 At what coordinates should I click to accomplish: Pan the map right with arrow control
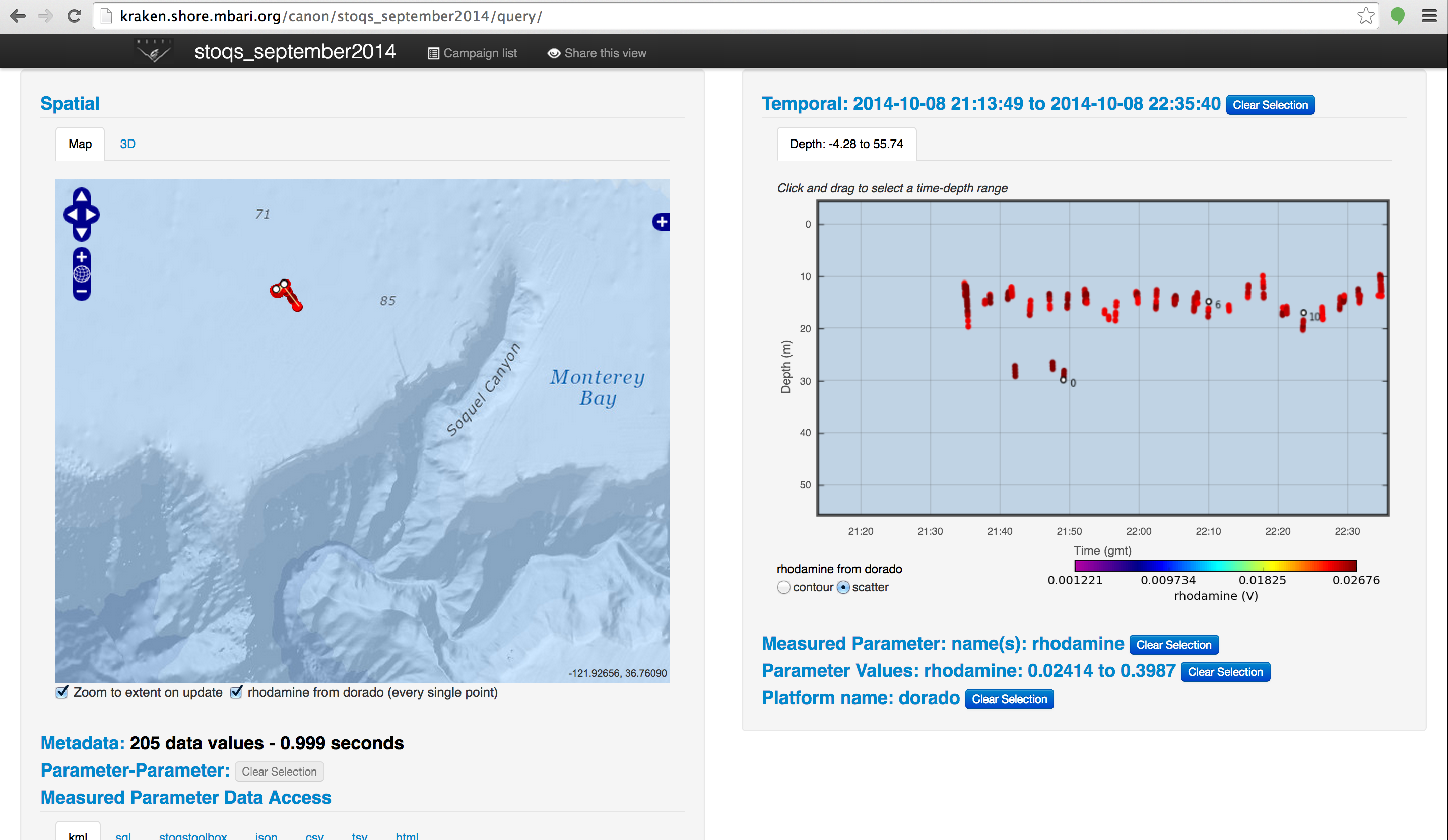[92, 215]
